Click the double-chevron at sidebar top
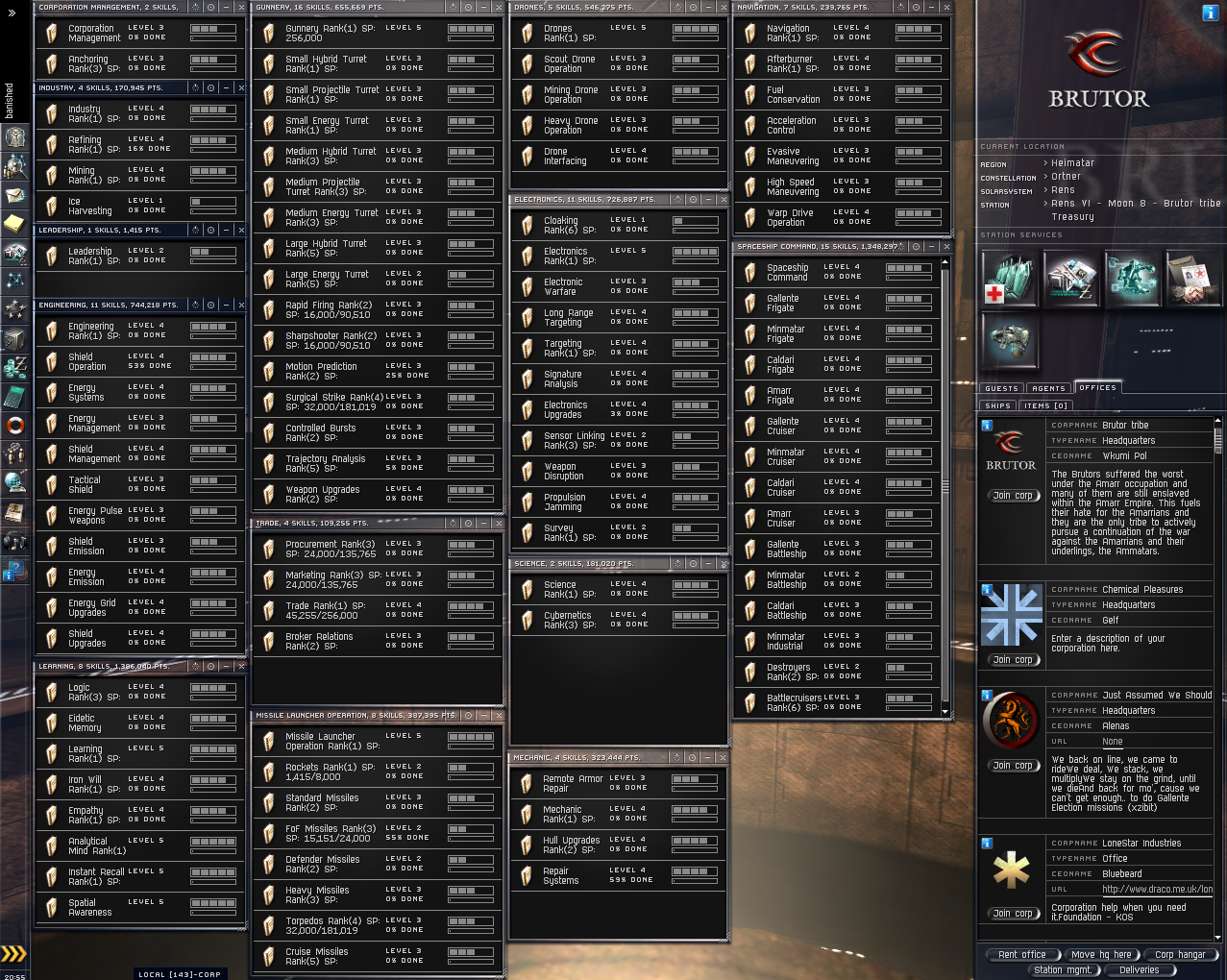The width and height of the screenshot is (1227, 980). click(x=12, y=12)
